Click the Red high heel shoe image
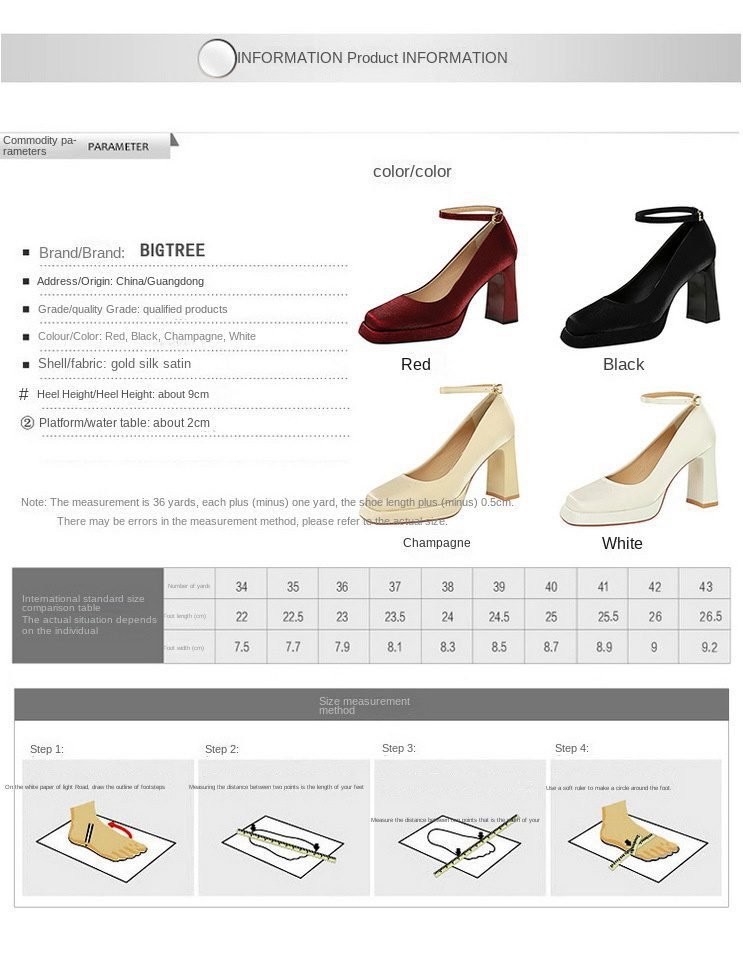Screen dimensions: 743x974 coord(440,278)
